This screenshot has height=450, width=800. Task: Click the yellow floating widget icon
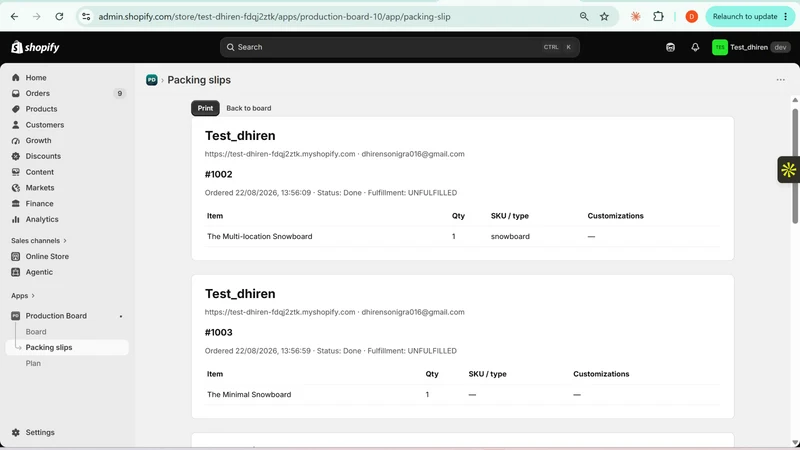click(x=788, y=169)
